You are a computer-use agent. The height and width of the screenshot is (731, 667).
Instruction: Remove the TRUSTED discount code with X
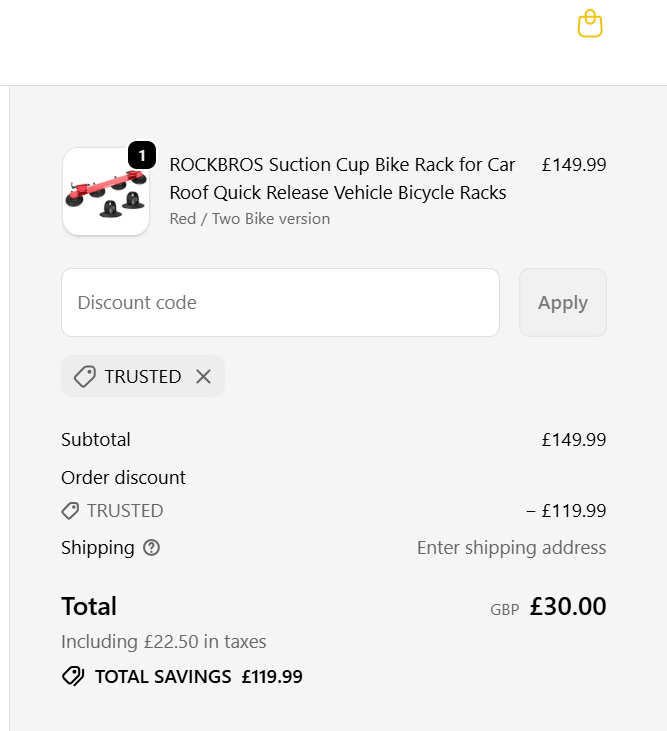pyautogui.click(x=203, y=377)
